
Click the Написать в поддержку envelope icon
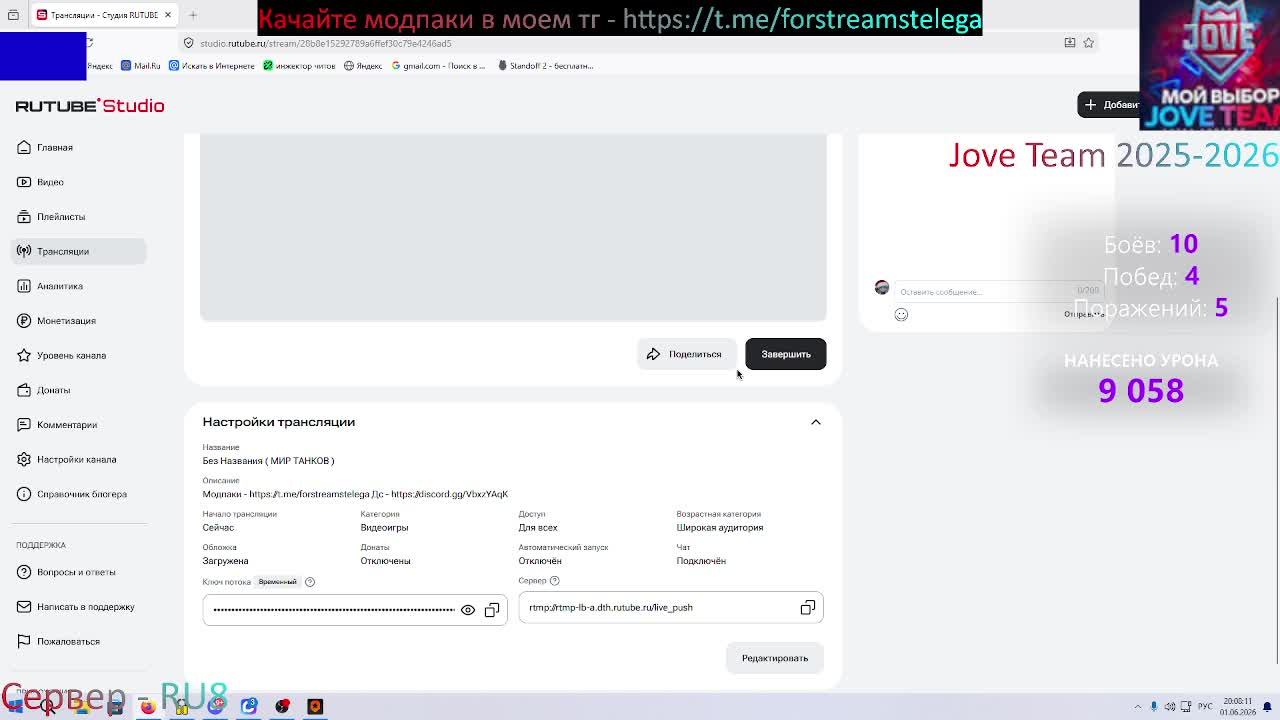point(24,606)
